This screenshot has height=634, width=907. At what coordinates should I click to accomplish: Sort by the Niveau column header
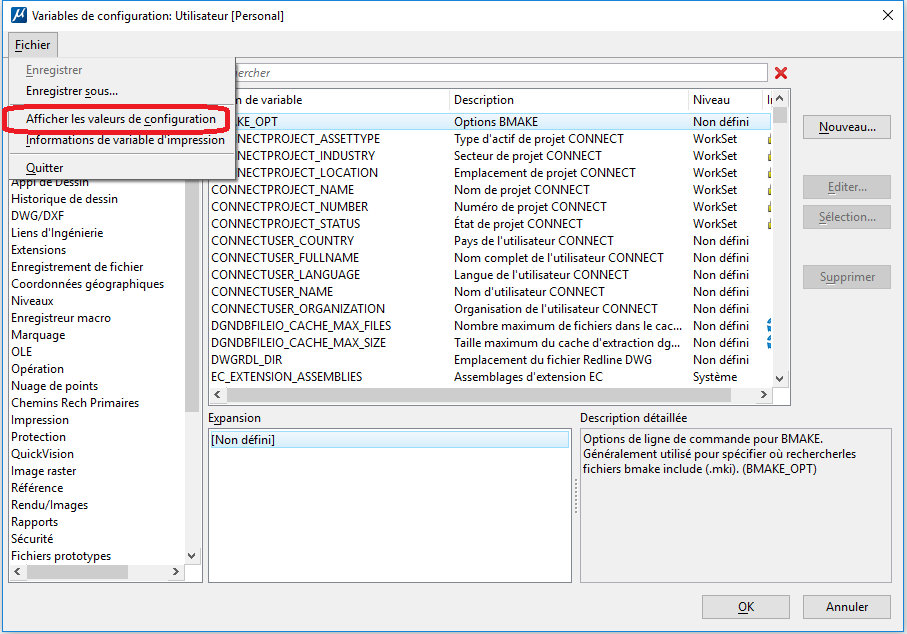pyautogui.click(x=725, y=100)
